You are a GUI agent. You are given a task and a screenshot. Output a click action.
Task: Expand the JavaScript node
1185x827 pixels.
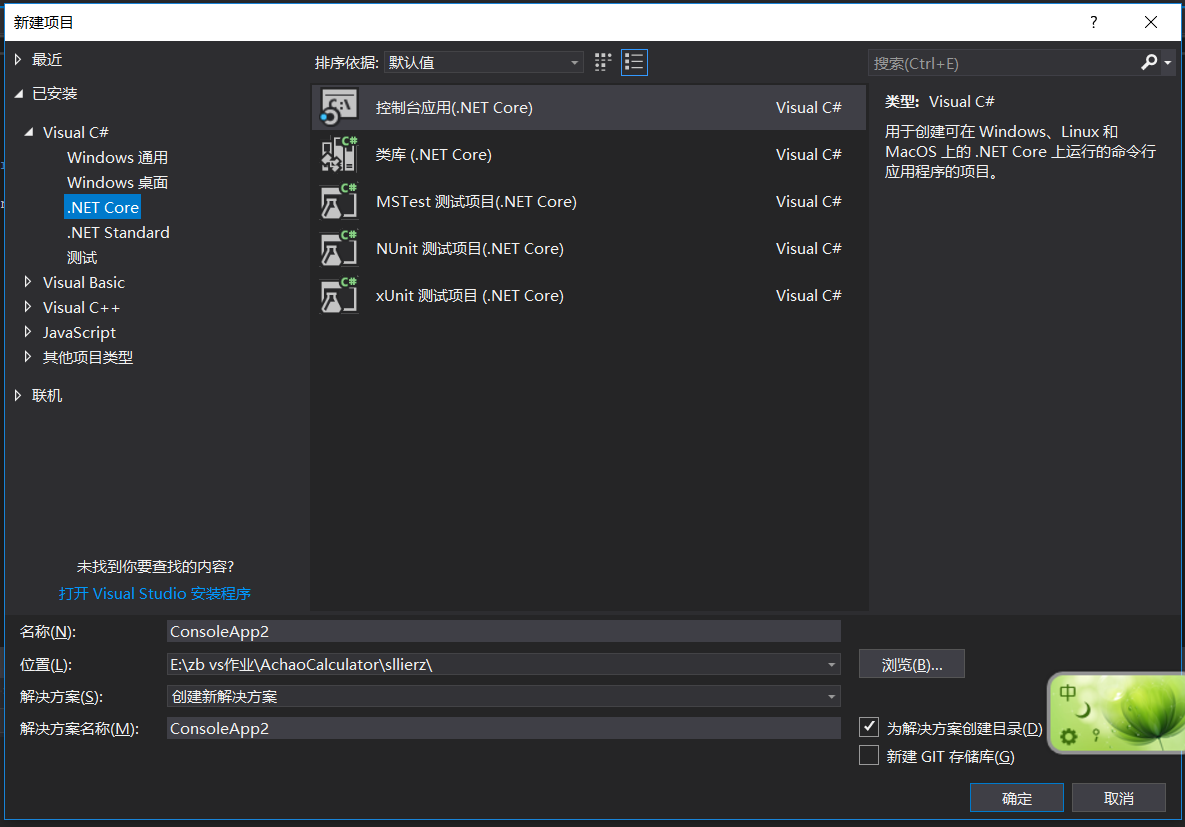point(28,331)
